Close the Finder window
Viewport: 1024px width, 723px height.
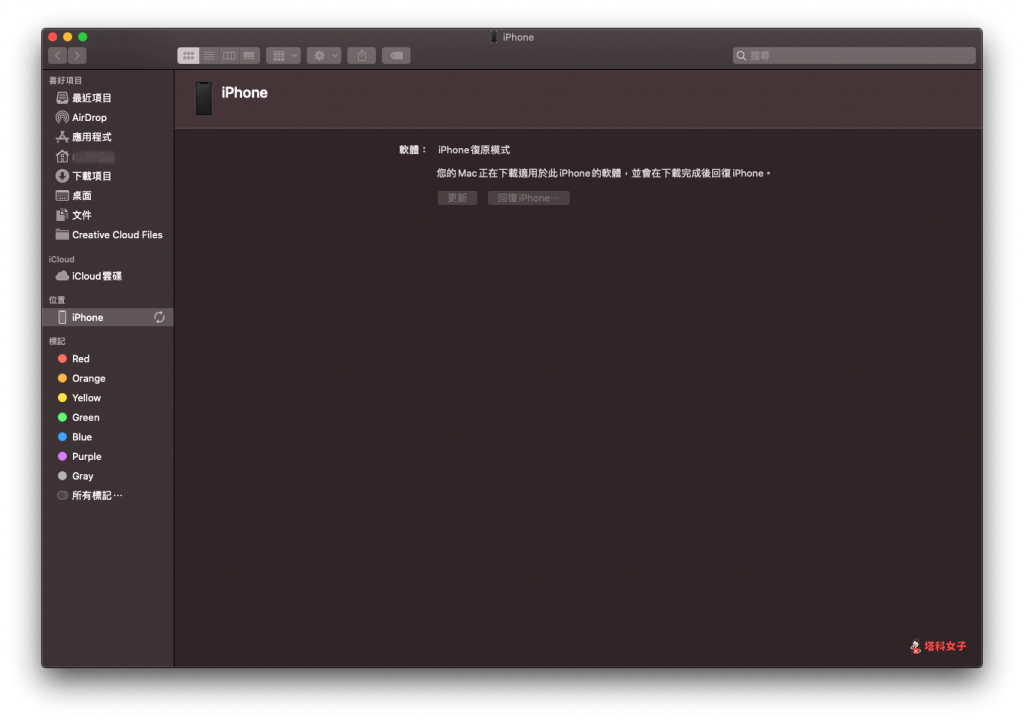[53, 37]
